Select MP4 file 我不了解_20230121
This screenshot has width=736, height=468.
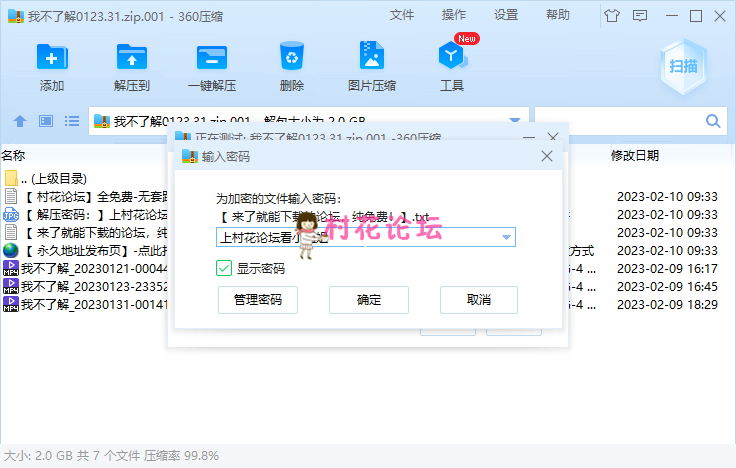coord(11,268)
